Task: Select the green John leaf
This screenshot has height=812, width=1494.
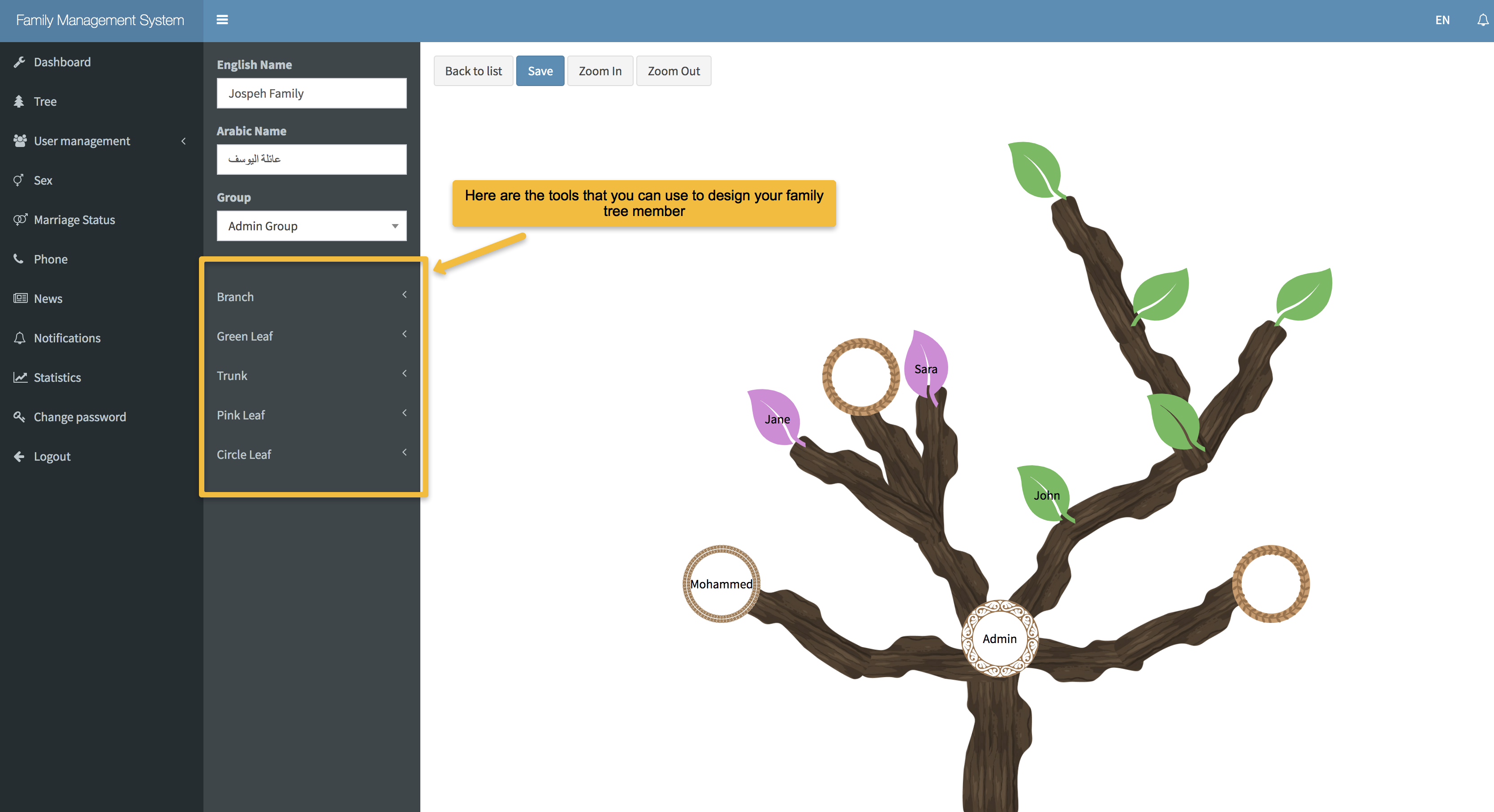Action: [x=1046, y=494]
